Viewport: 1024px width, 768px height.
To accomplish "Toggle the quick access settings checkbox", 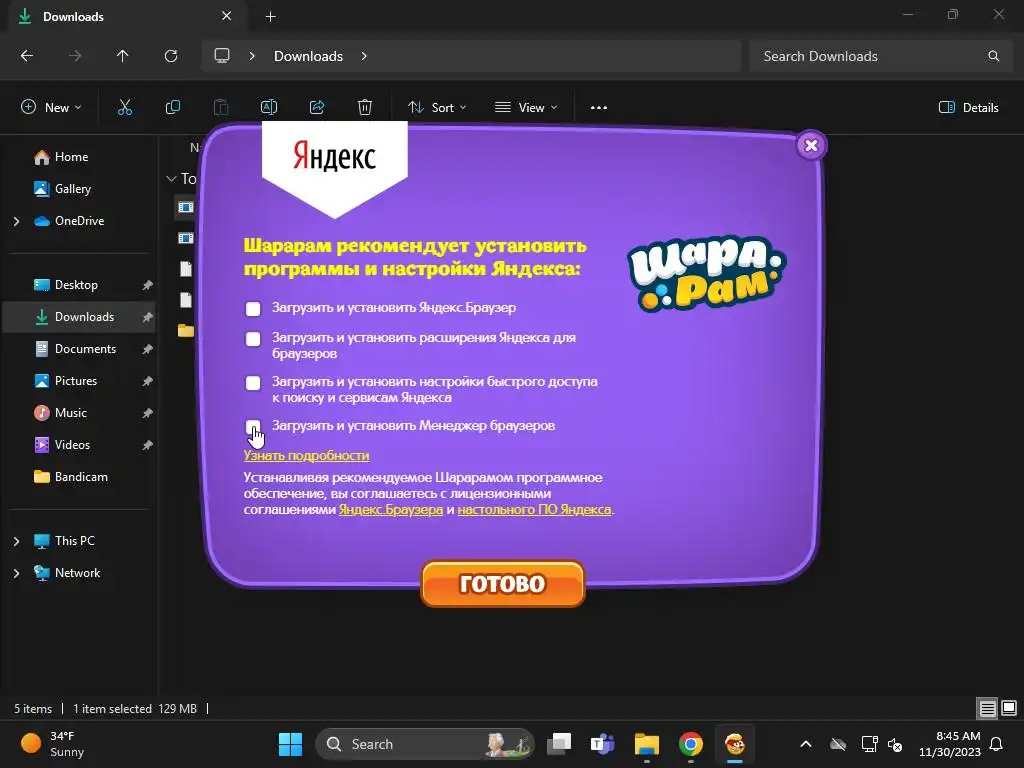I will [x=253, y=383].
